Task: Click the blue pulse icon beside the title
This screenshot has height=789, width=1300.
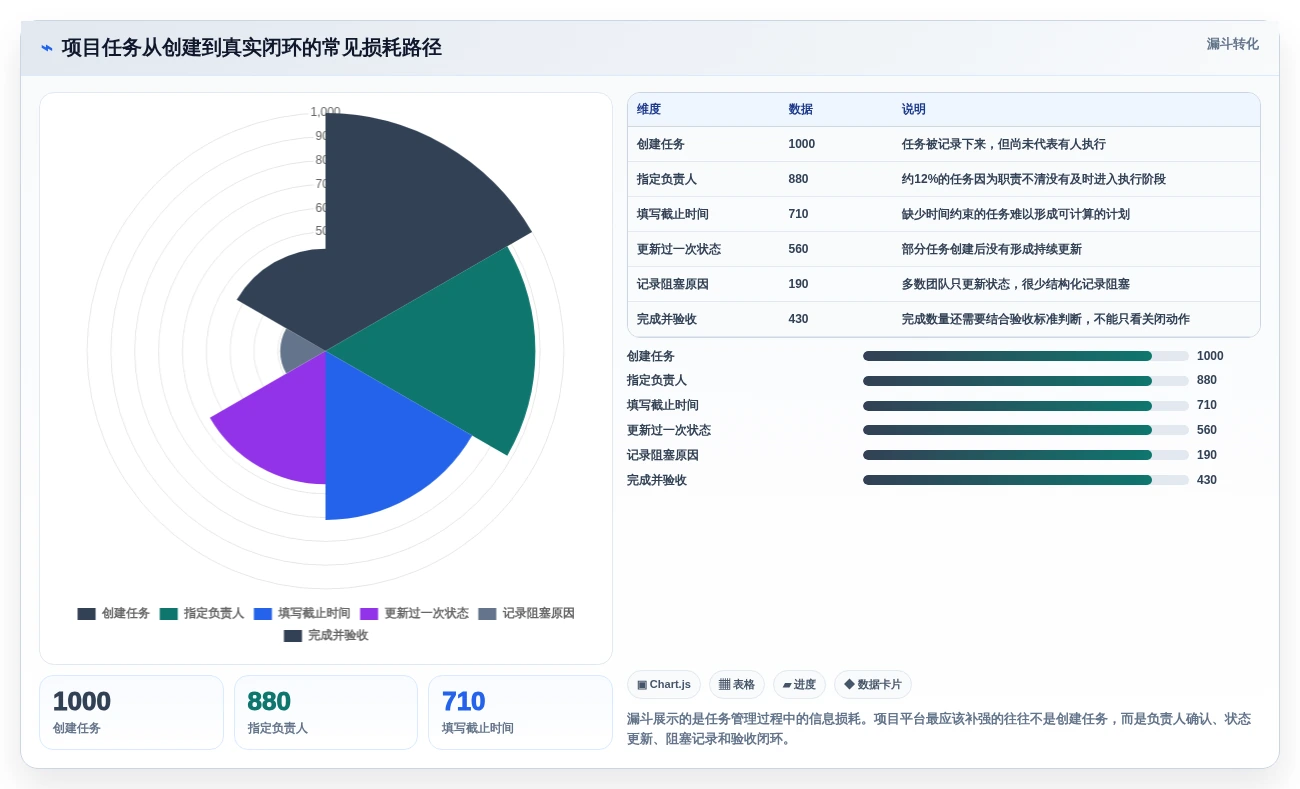Action: pyautogui.click(x=47, y=47)
